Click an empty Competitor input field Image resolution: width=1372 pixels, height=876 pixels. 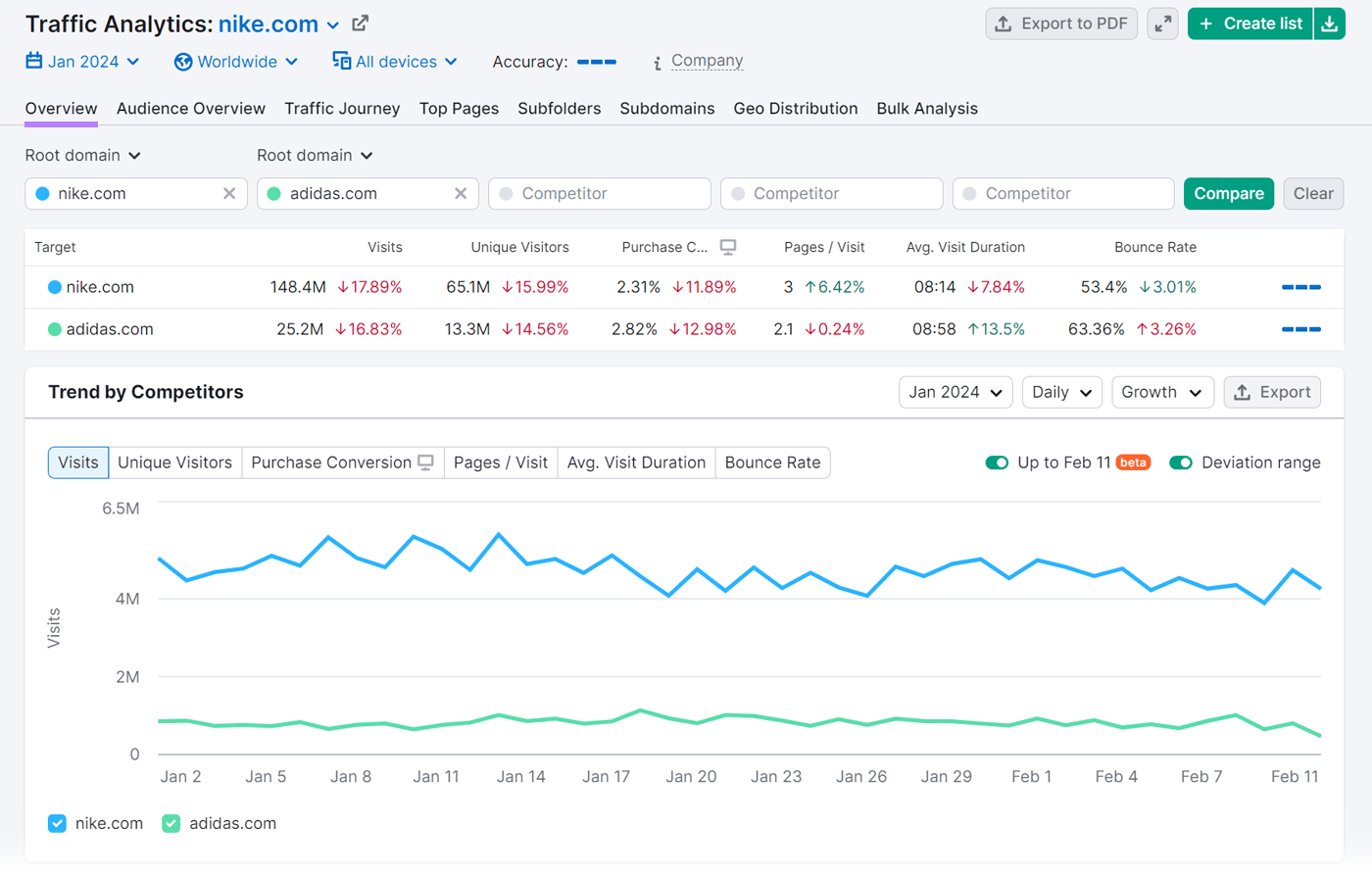(x=599, y=193)
